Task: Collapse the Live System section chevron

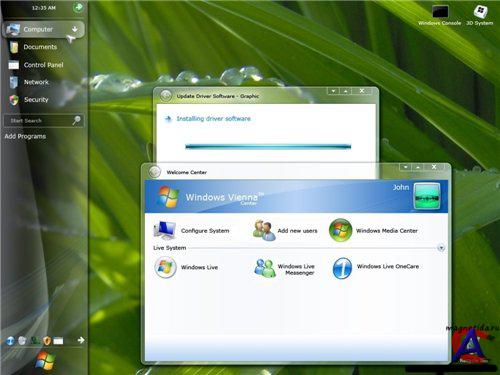Action: pos(441,248)
